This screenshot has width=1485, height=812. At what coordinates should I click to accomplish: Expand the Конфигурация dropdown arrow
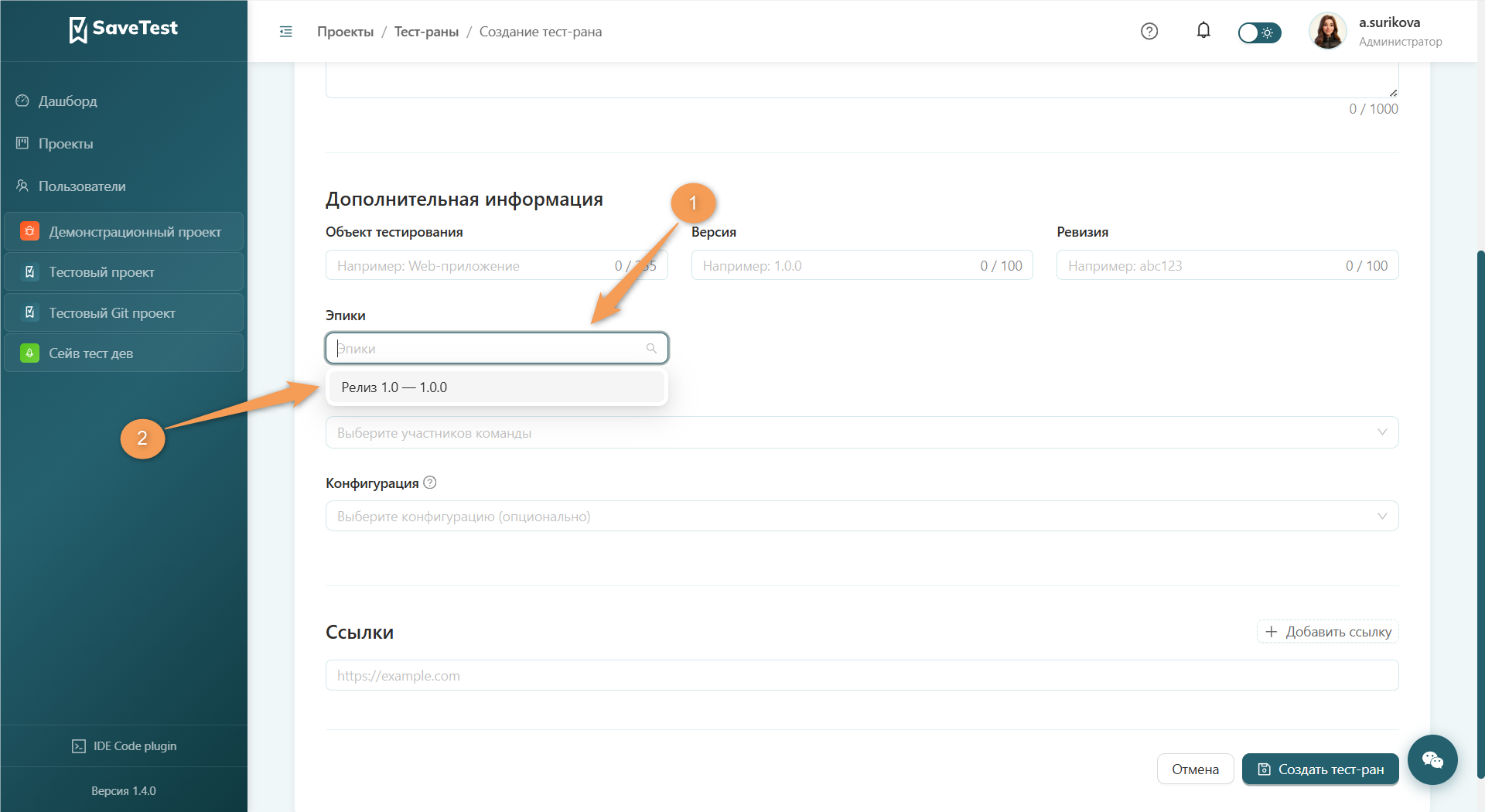[x=1382, y=516]
